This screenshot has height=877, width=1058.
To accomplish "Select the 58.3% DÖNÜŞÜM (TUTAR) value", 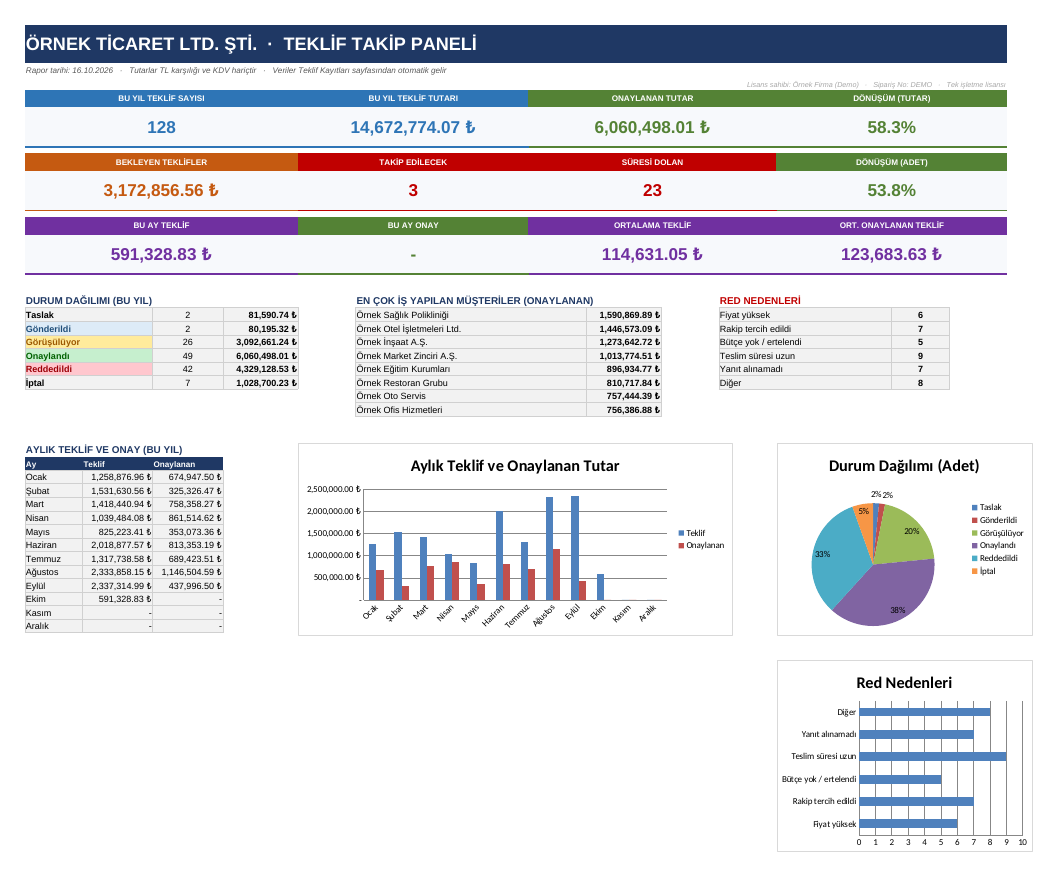I will [891, 128].
